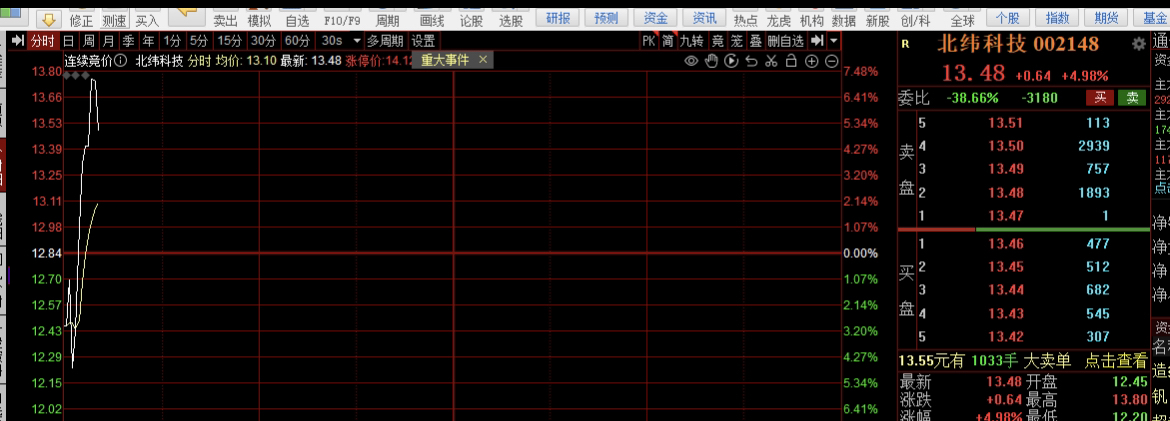Click the 期货 futures button

tap(1106, 18)
